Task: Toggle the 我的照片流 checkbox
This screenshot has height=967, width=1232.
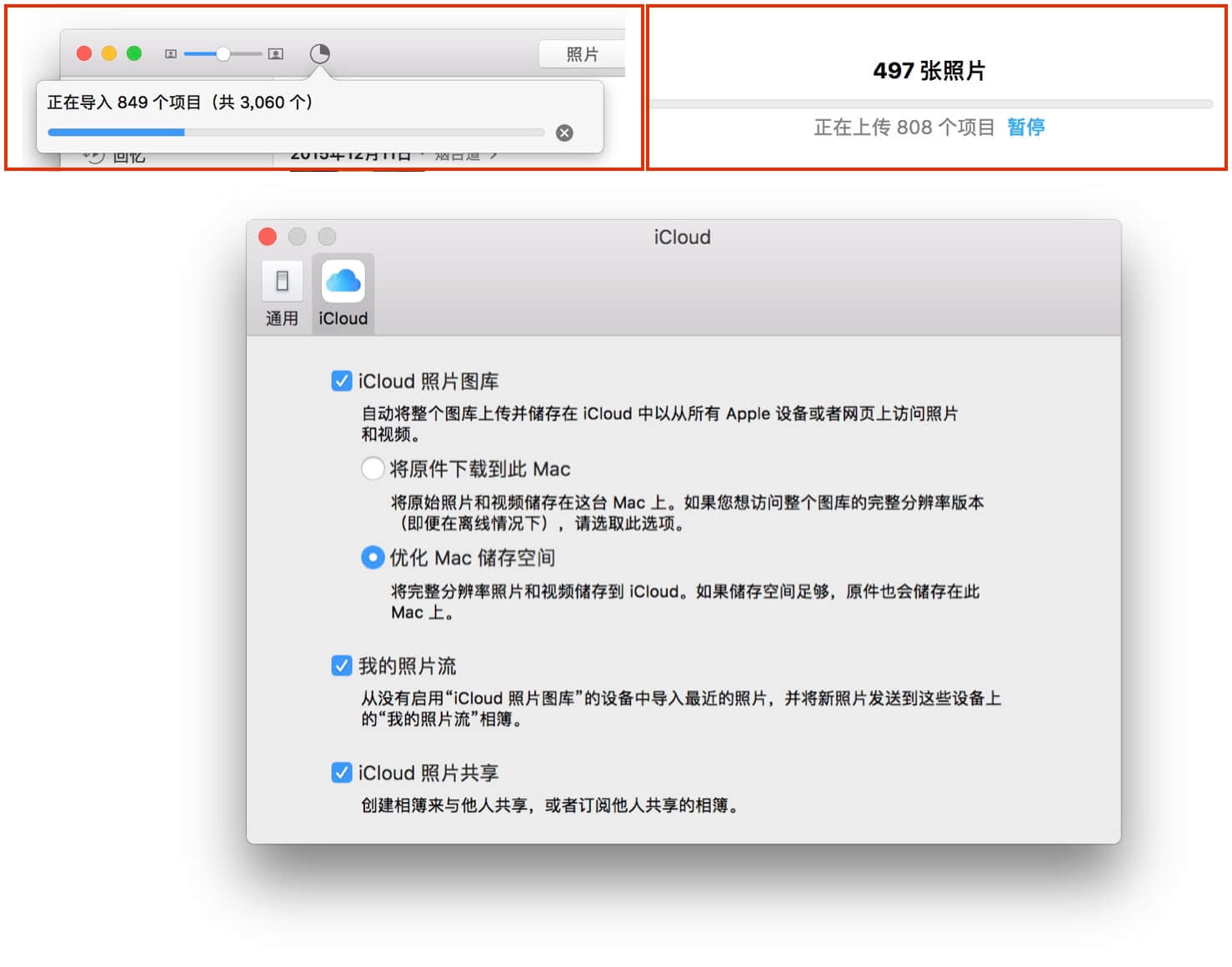Action: coord(341,665)
